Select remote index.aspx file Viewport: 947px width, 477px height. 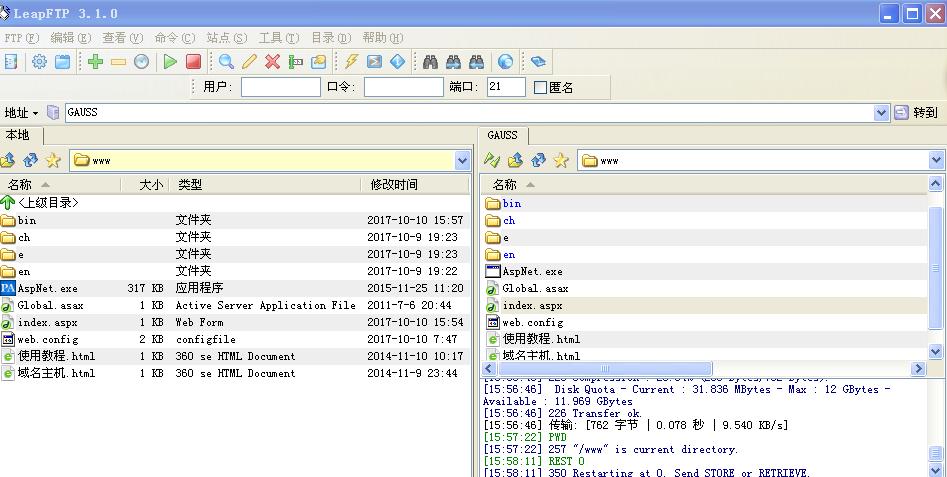click(x=705, y=306)
